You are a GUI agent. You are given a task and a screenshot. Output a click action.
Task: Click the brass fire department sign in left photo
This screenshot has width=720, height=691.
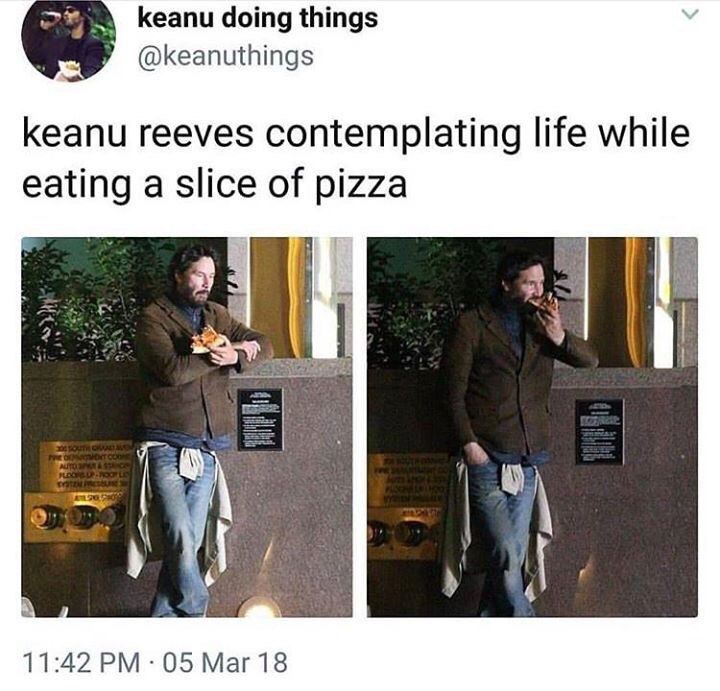point(85,467)
